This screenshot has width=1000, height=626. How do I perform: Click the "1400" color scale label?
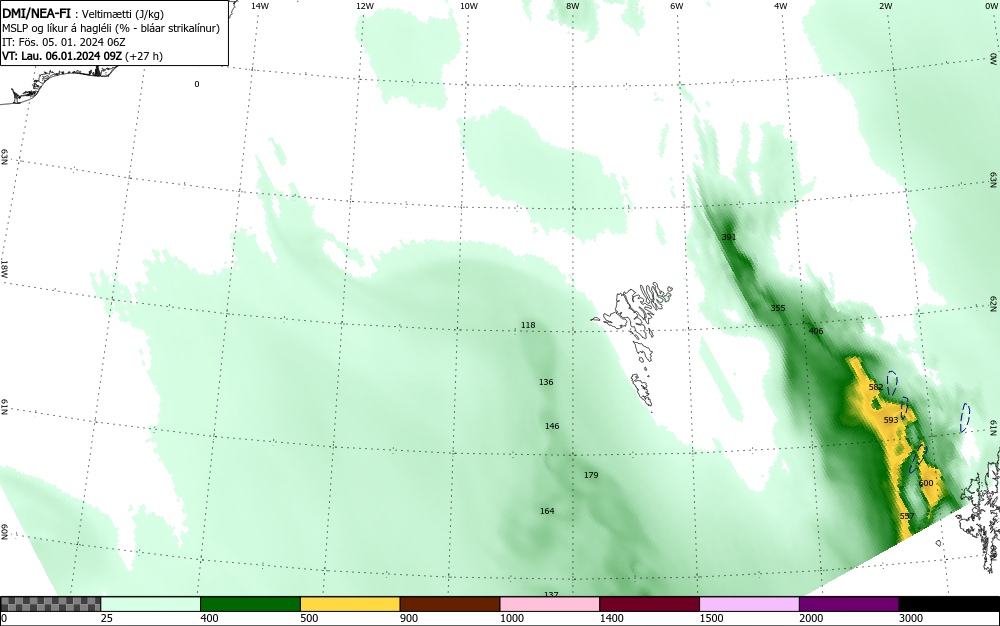[x=611, y=618]
